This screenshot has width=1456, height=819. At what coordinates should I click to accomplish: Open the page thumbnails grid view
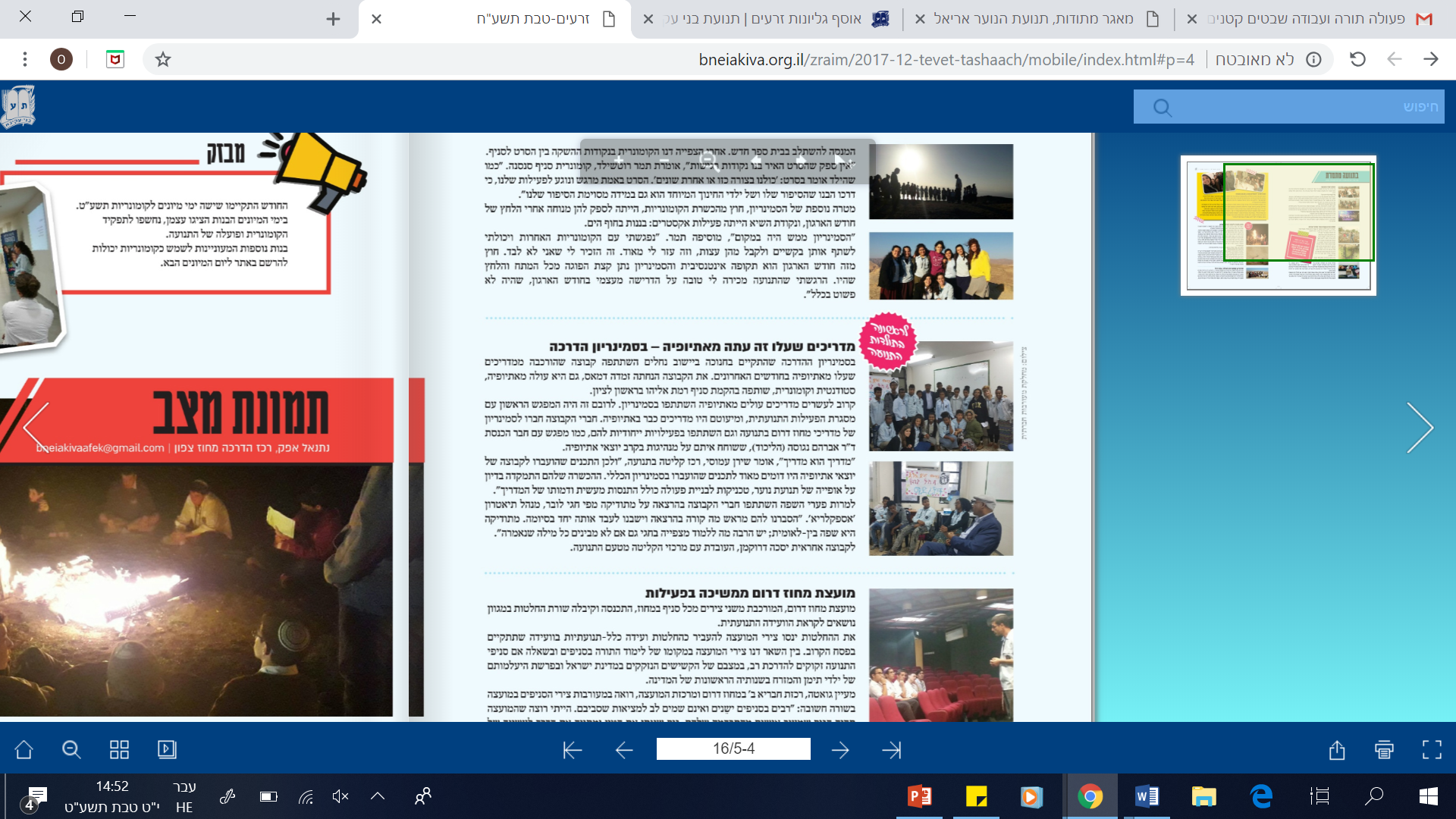(119, 750)
